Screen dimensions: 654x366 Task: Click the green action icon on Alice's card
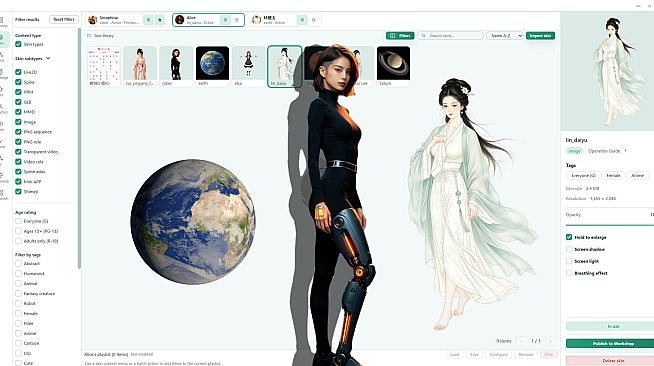point(225,20)
